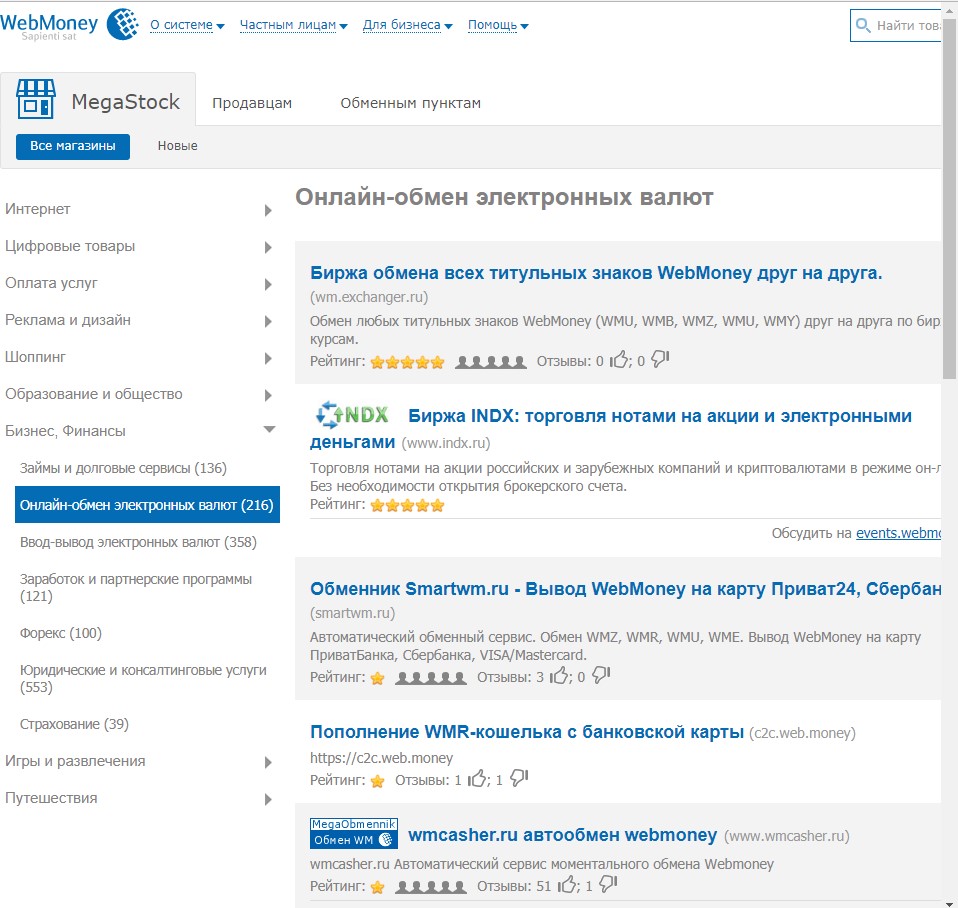Screen dimensions: 958x908
Task: Click the MegaObmennik wmcasher logo
Action: [353, 834]
